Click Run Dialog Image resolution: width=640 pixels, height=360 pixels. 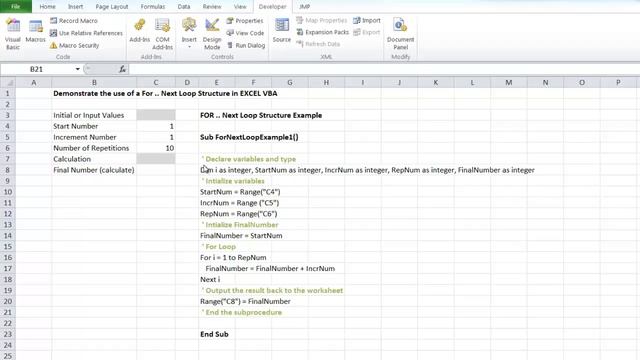pyautogui.click(x=246, y=45)
